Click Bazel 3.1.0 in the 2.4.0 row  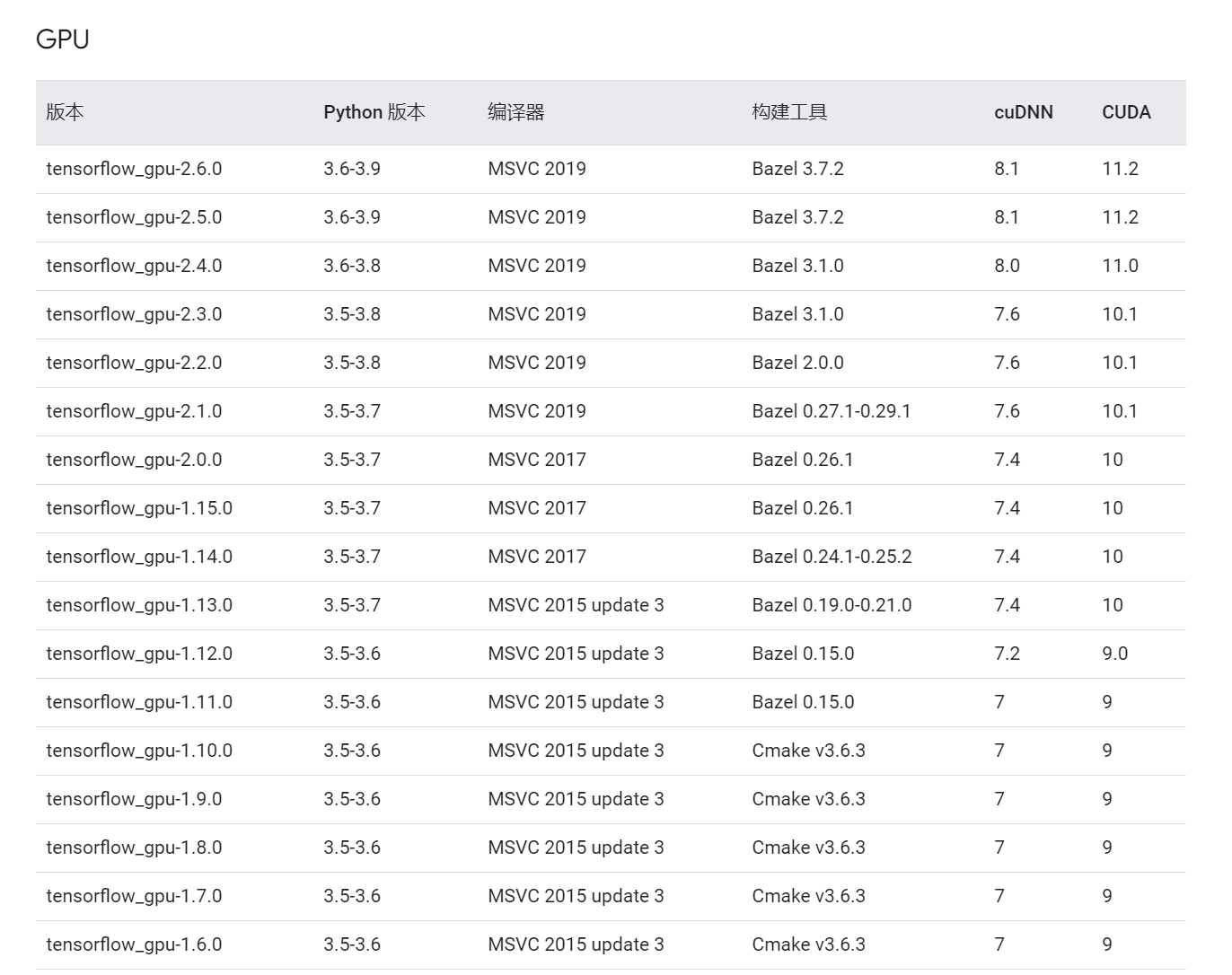[x=797, y=266]
